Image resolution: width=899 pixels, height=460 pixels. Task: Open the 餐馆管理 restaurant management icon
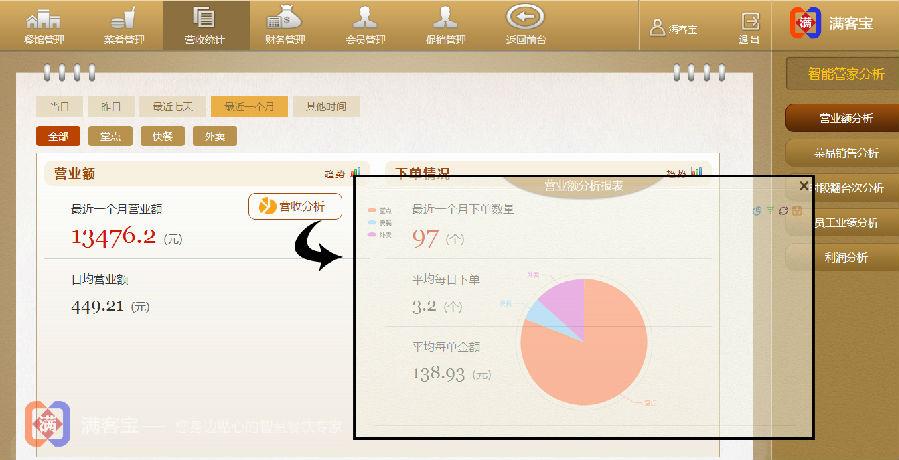(x=43, y=25)
